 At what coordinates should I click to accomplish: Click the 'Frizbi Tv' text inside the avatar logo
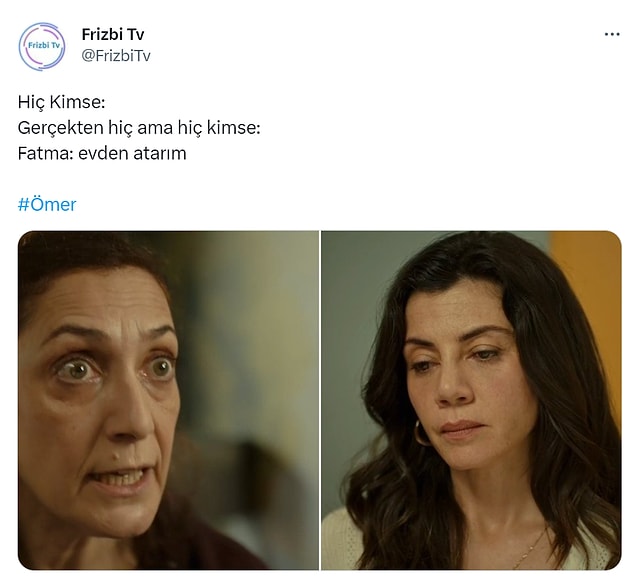coord(44,45)
